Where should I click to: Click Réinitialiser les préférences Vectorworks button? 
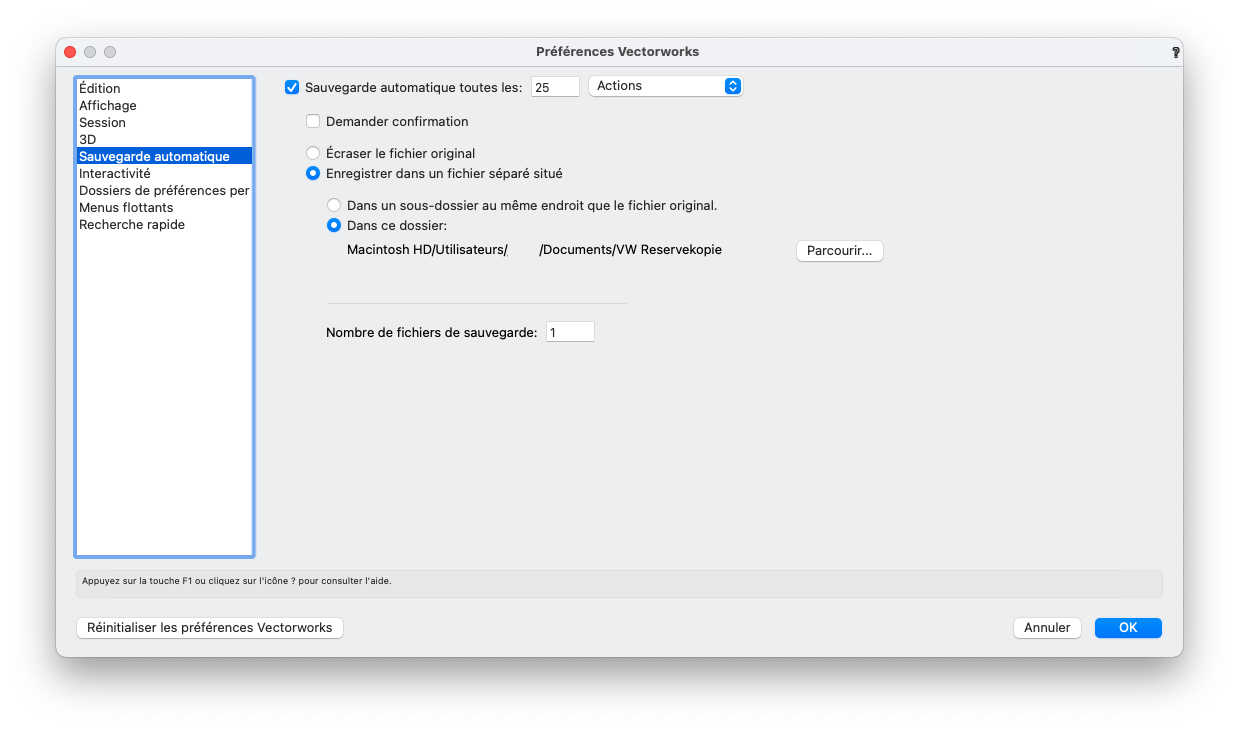(x=210, y=628)
